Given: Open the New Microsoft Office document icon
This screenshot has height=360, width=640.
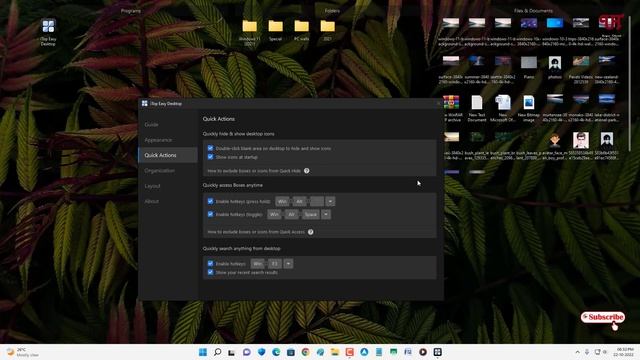Looking at the screenshot, I should point(502,108).
